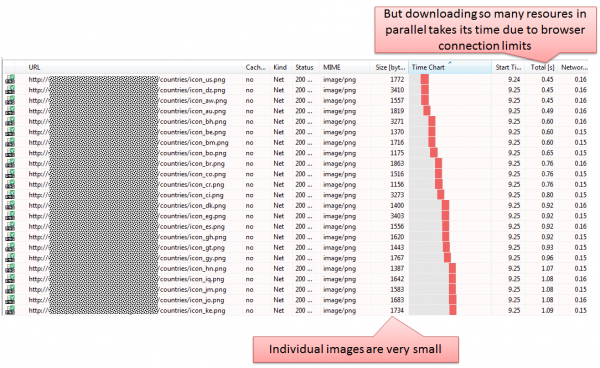Screen dimensions: 600x368
Task: Sort by the MIME column header
Action: (344, 67)
